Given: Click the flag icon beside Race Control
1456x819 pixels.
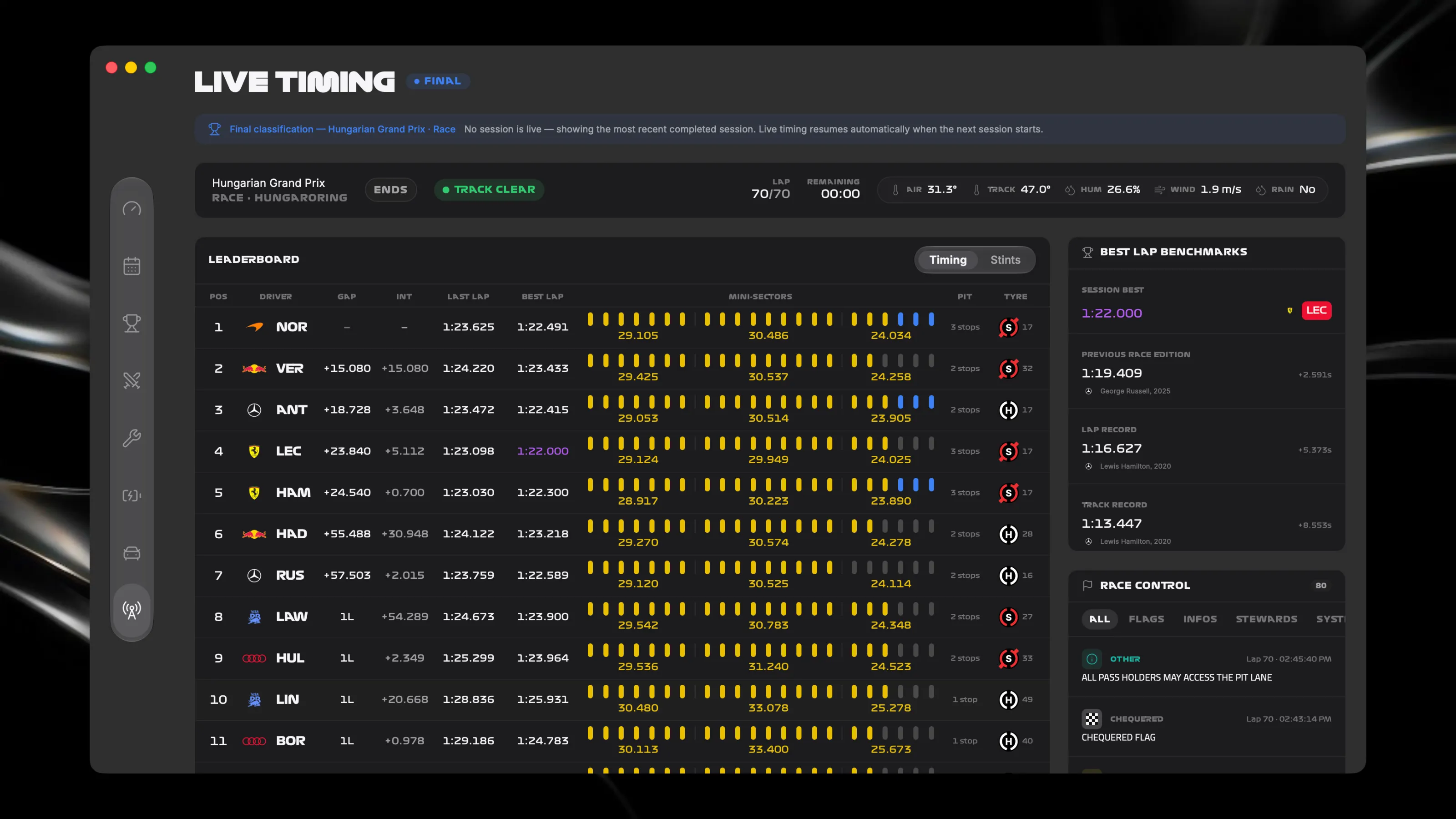Looking at the screenshot, I should (1087, 586).
